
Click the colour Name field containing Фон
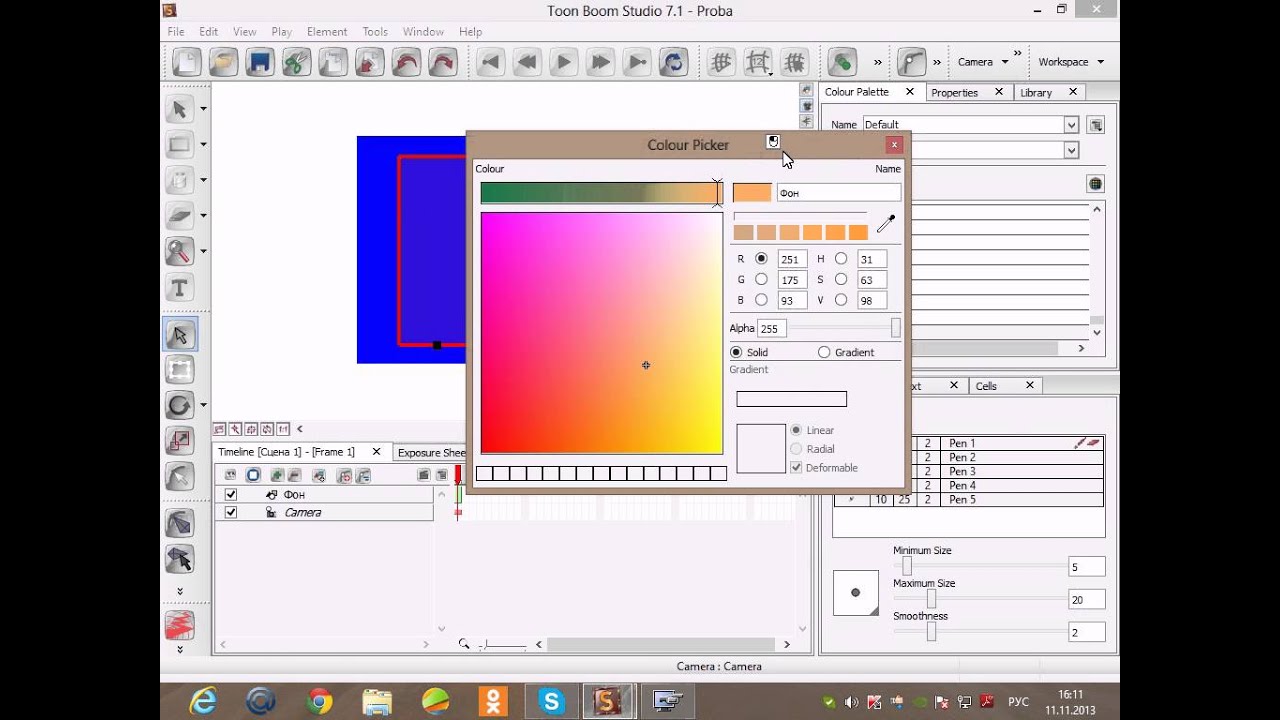(838, 193)
